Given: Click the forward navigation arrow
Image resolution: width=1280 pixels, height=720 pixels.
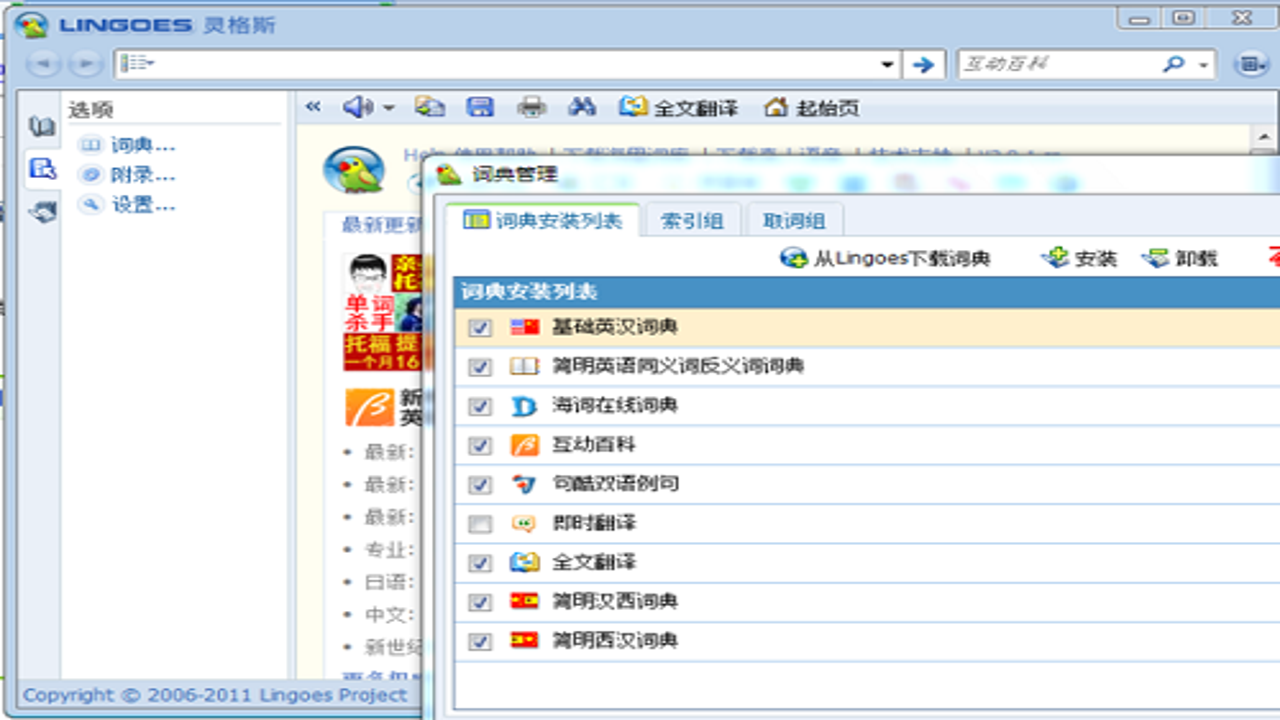Looking at the screenshot, I should point(87,64).
